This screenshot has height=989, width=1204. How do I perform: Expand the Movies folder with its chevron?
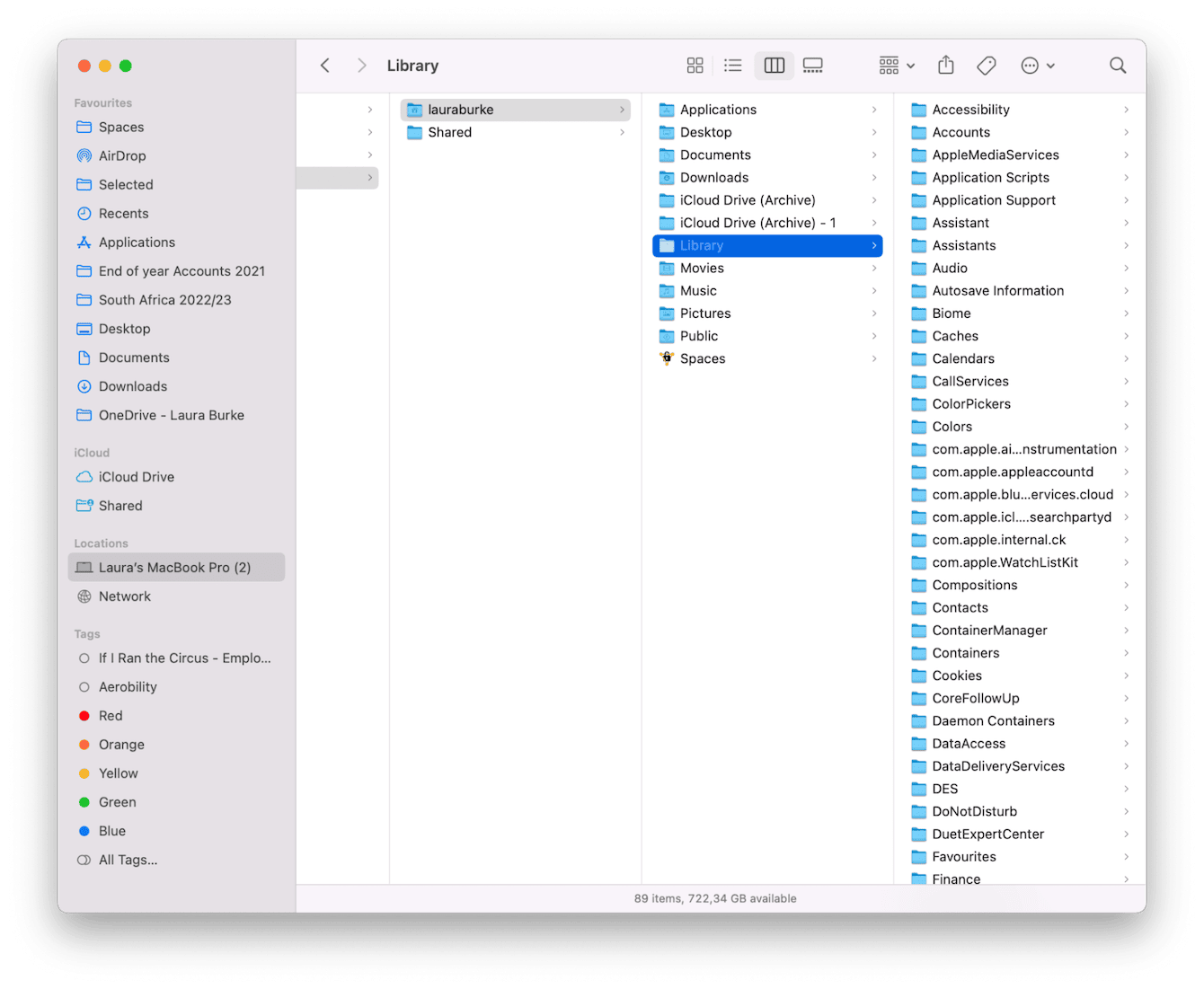[x=875, y=268]
